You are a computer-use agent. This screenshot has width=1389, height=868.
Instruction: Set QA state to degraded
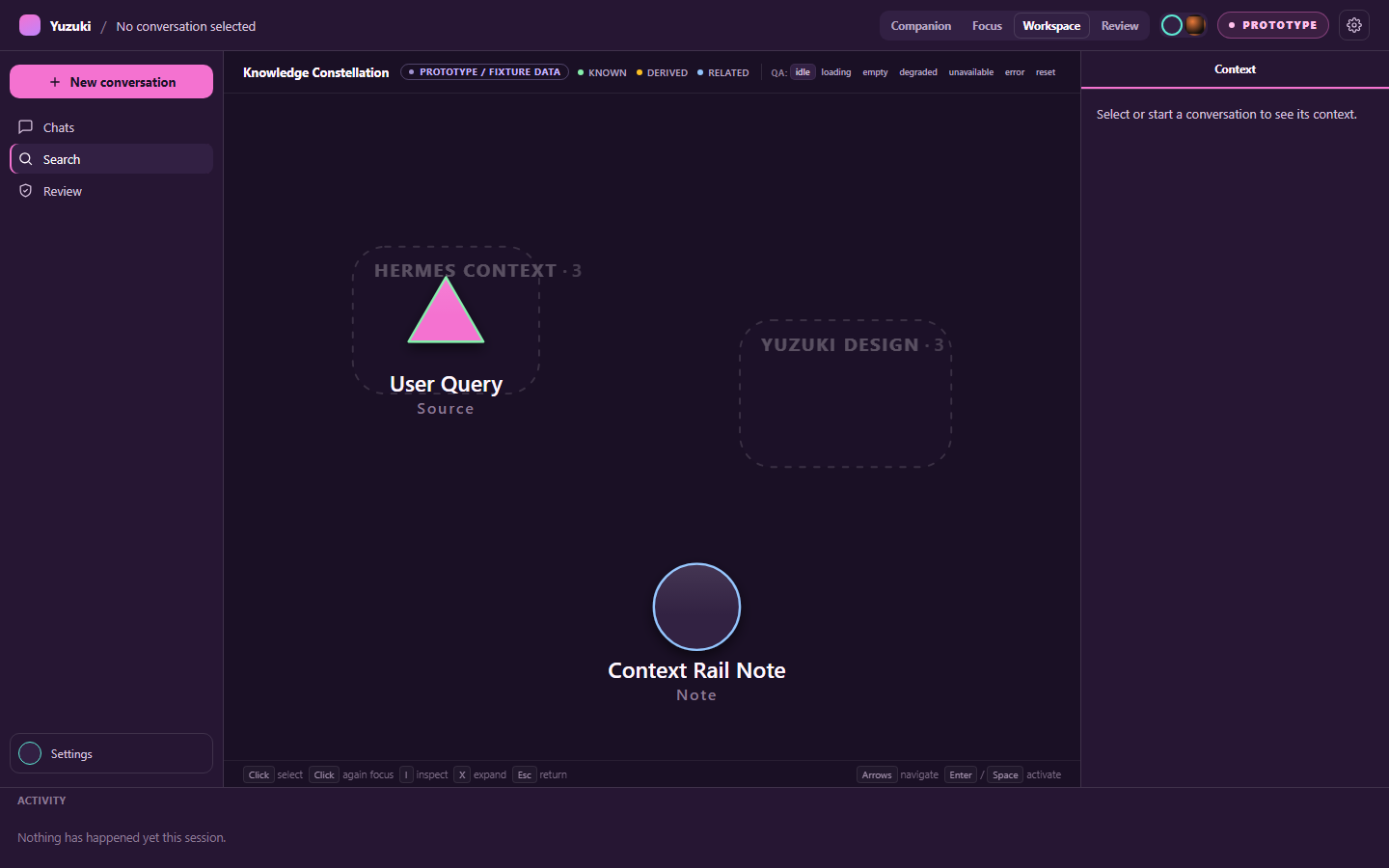[918, 72]
